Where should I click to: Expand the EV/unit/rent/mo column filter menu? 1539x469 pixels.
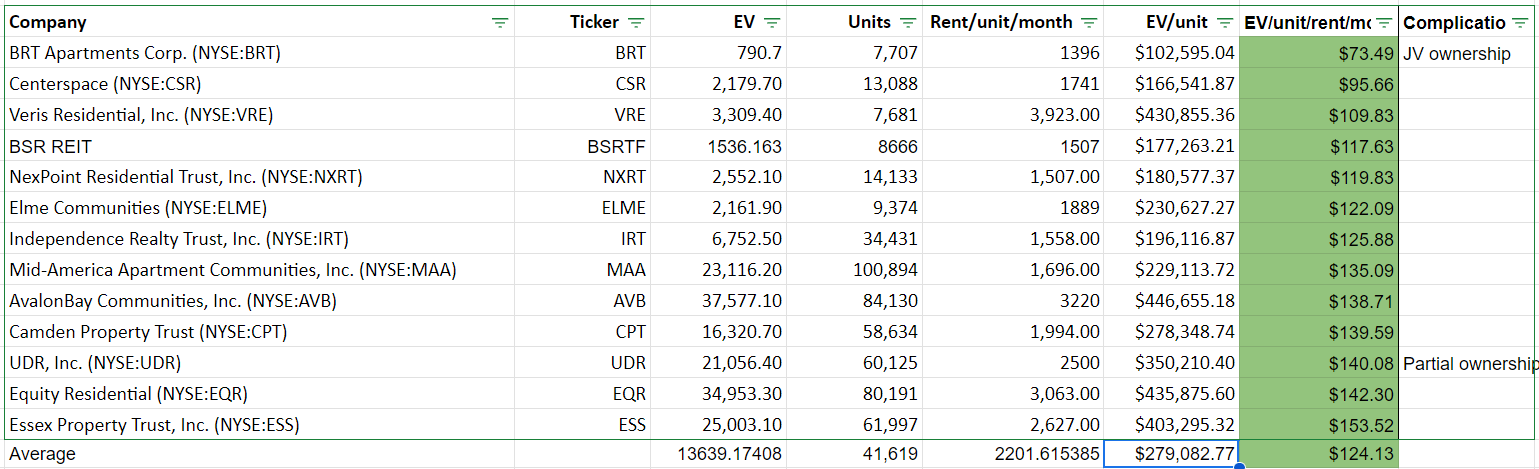1384,22
